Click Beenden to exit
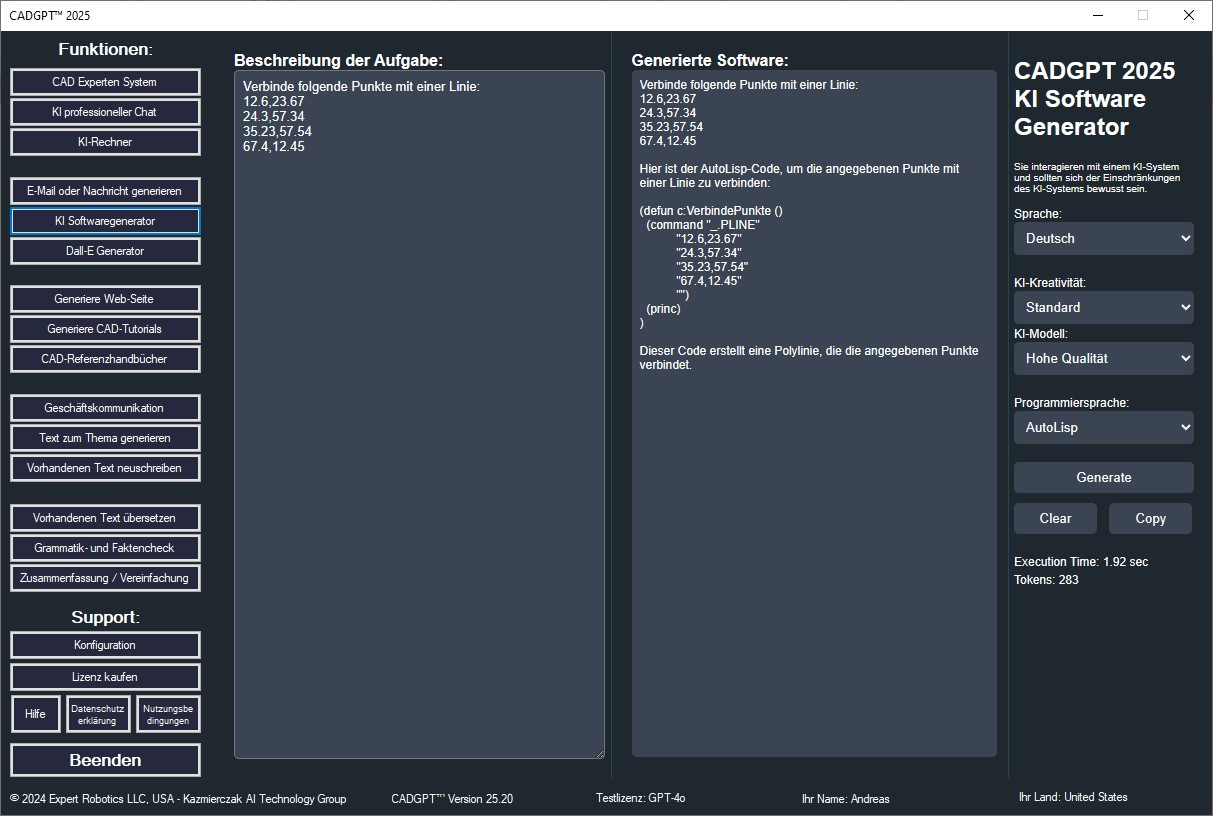Screen dimensions: 1213x816 point(105,760)
